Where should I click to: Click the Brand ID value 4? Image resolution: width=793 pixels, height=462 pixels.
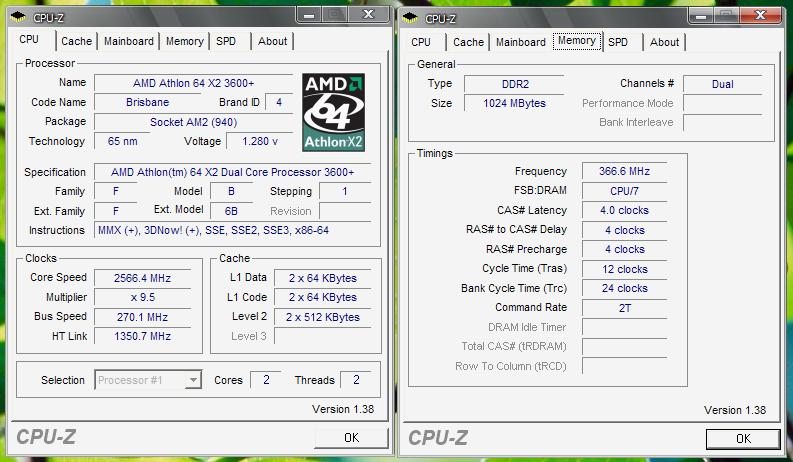point(279,102)
